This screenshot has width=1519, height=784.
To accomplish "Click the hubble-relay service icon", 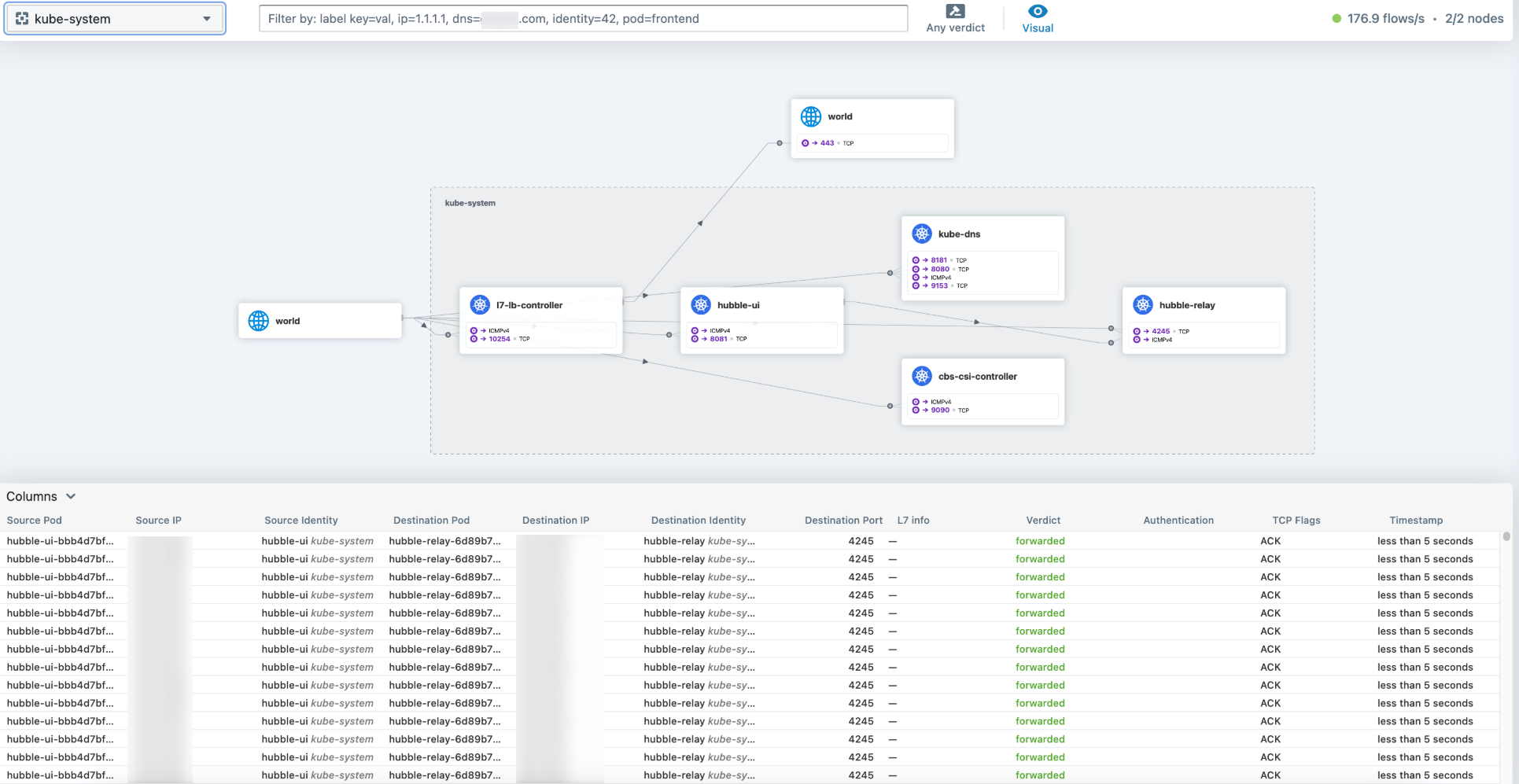I will [1143, 305].
